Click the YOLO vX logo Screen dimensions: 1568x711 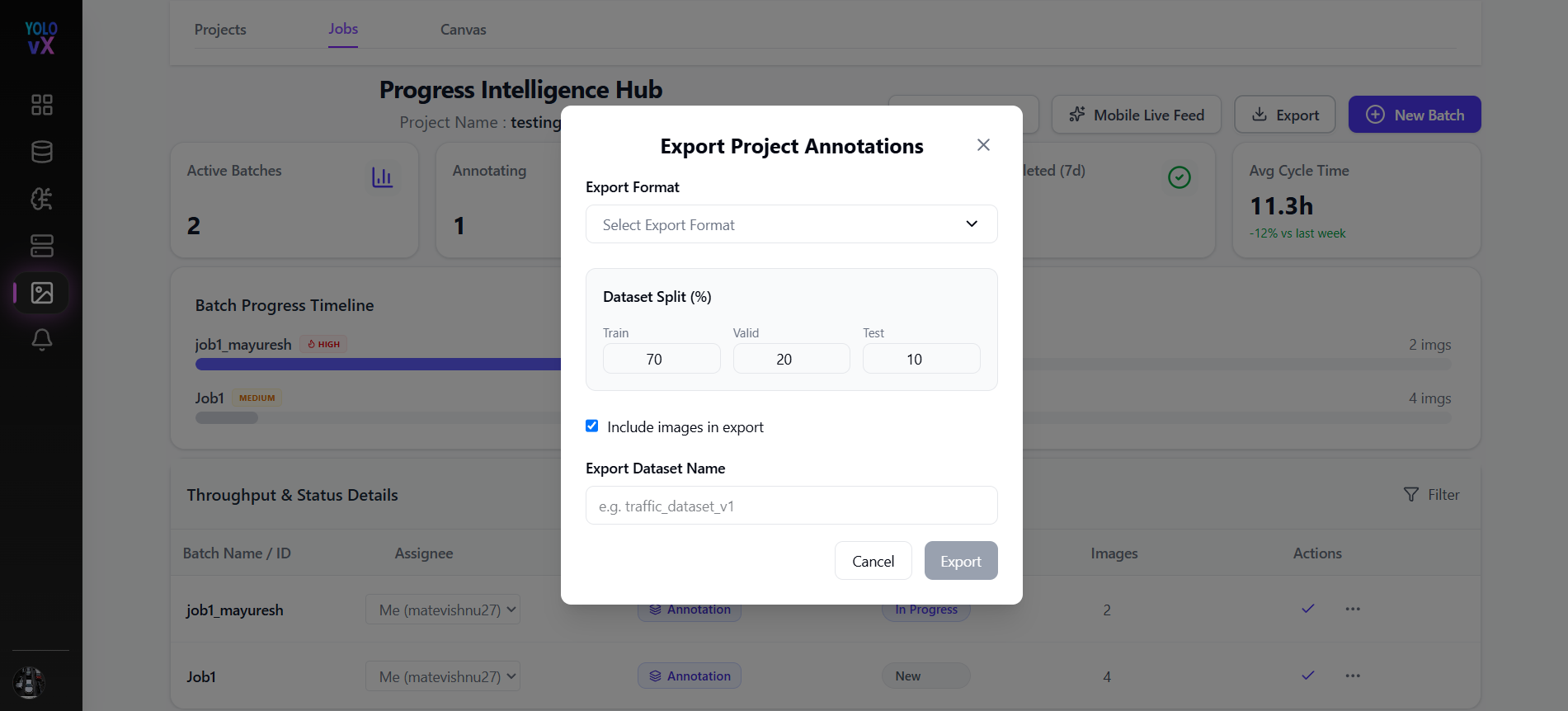pos(40,38)
